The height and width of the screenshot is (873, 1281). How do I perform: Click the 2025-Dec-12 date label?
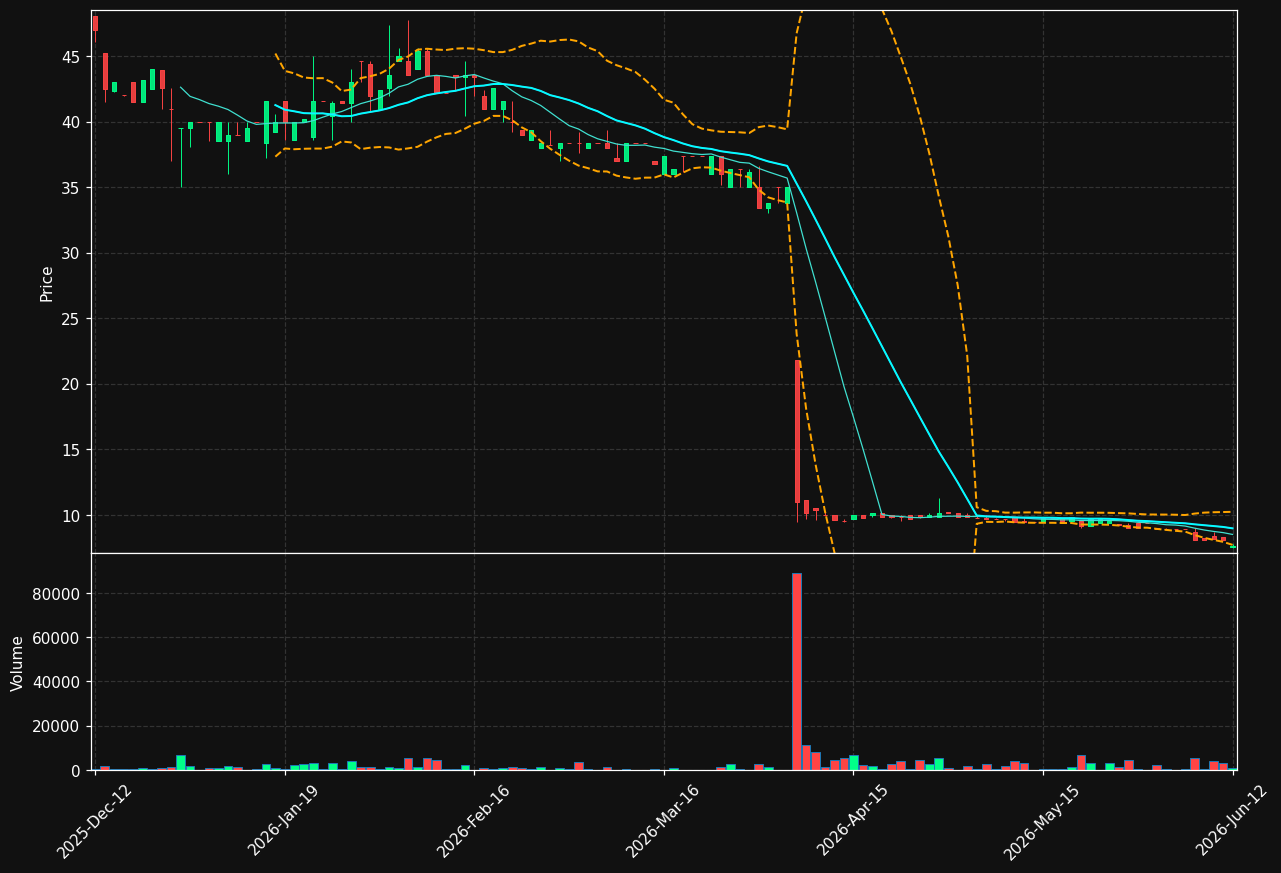(95, 821)
